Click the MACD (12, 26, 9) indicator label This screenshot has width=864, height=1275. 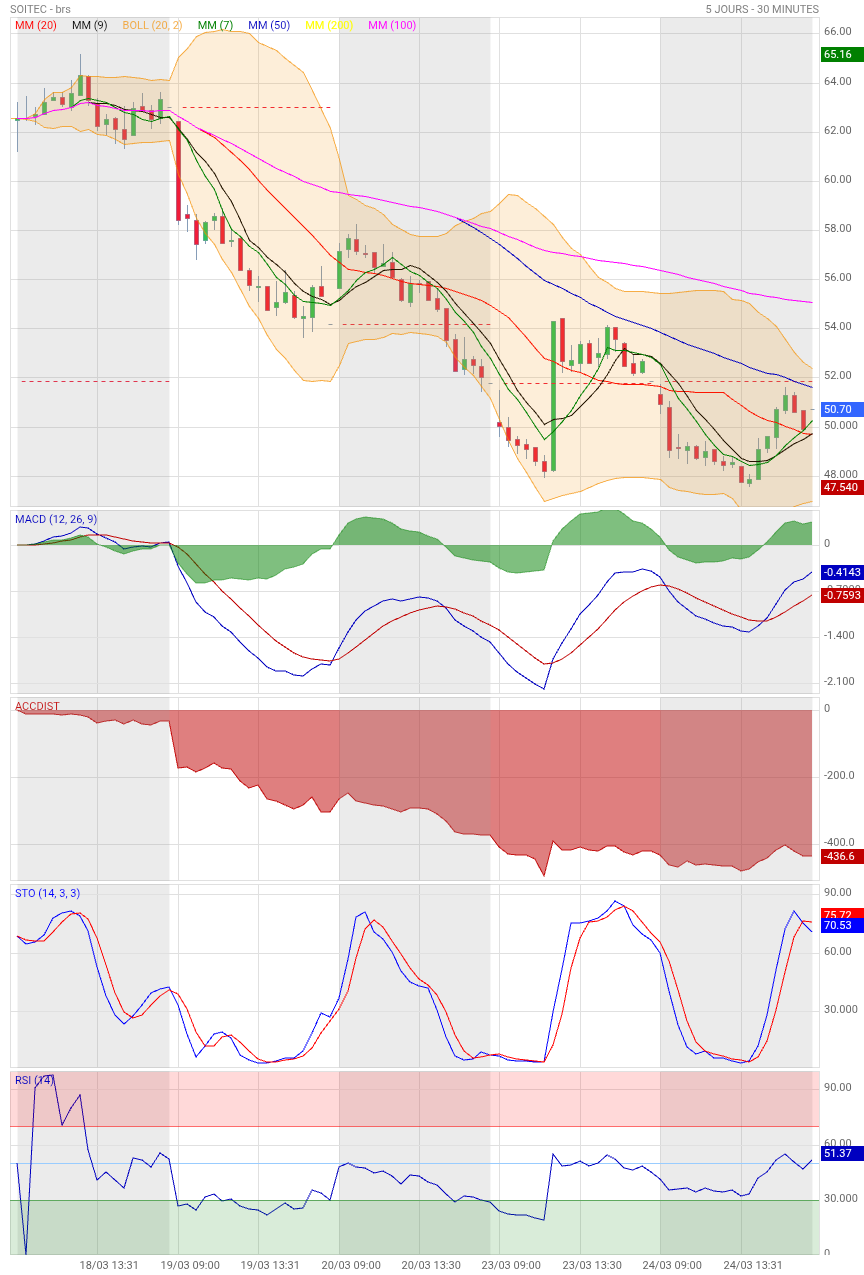point(56,519)
